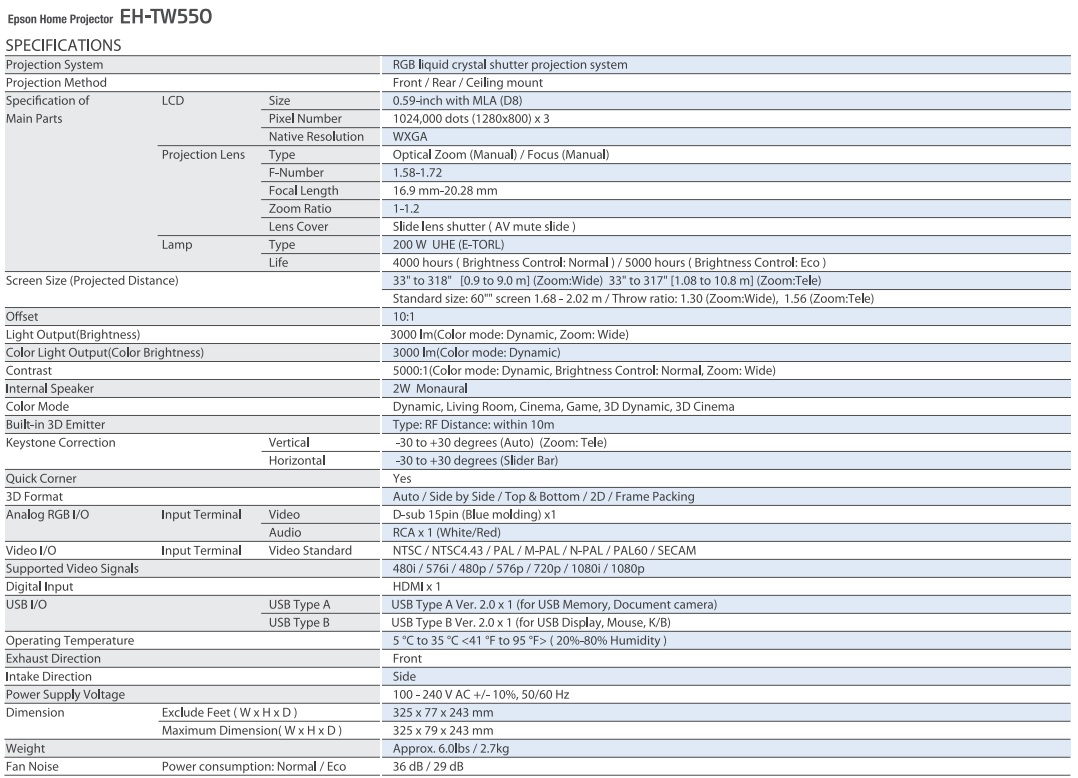Select 'Built-in 3D Emitter' label
The image size is (1078, 778).
55,425
